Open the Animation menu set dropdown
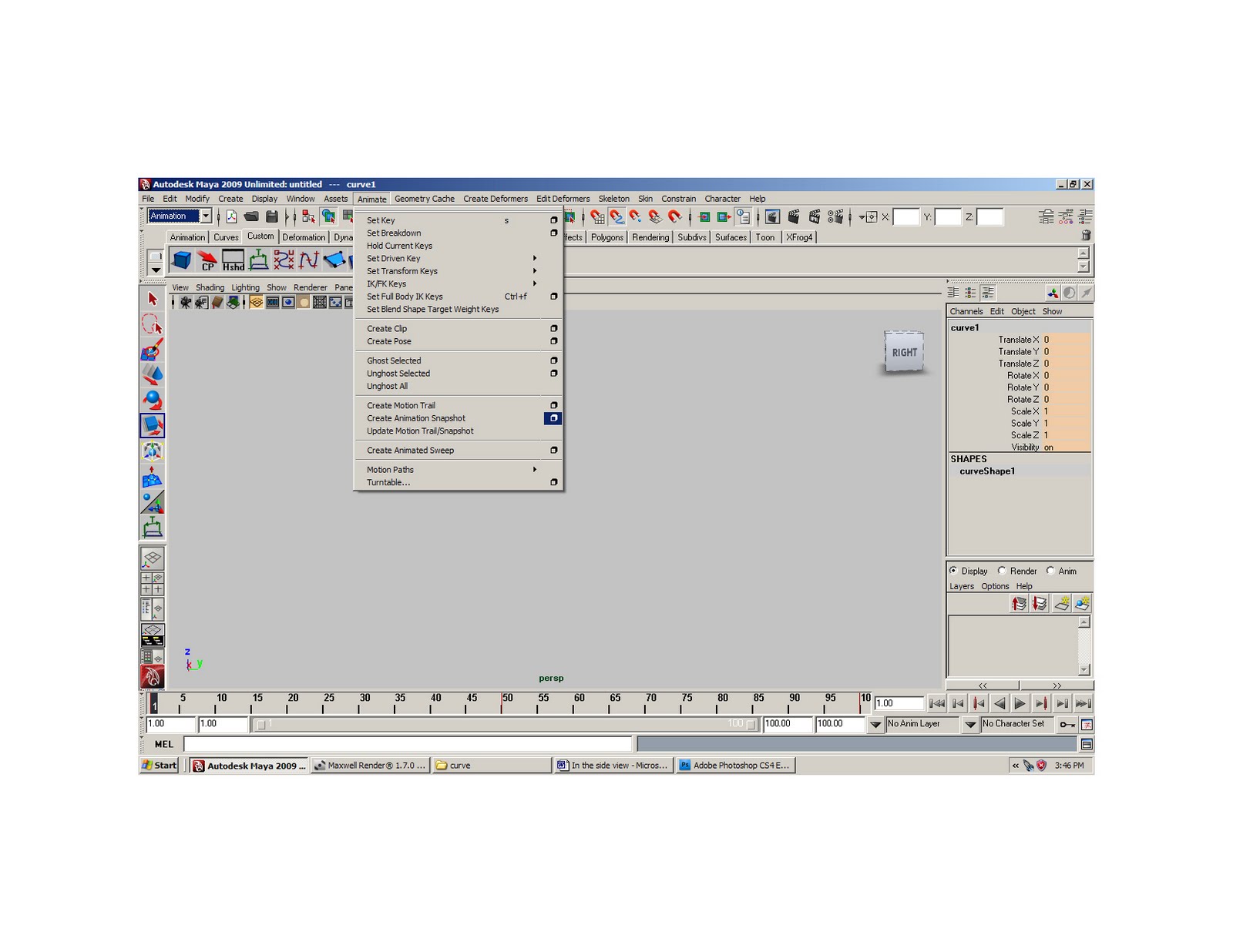 point(206,216)
